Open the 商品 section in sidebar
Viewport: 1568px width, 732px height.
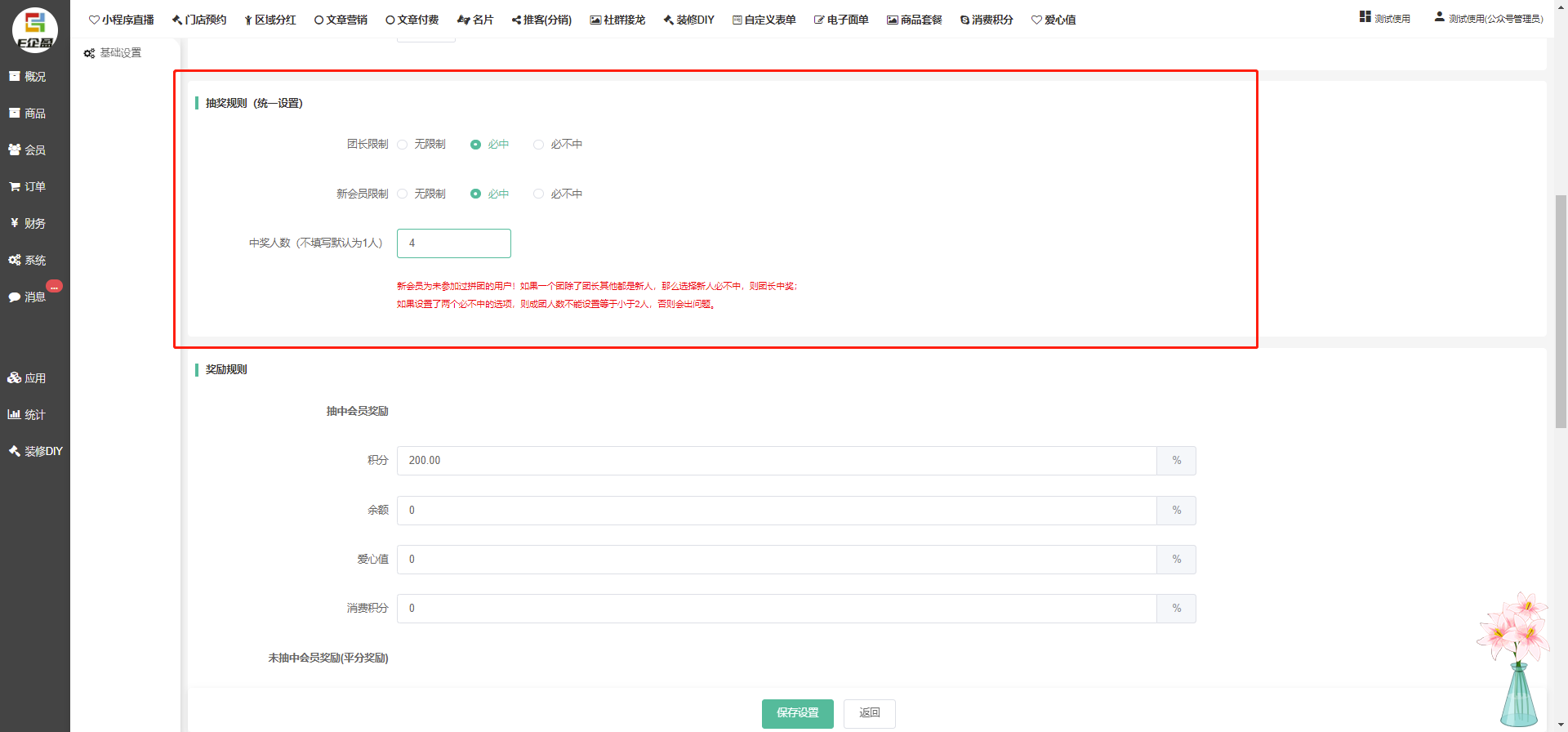click(28, 114)
